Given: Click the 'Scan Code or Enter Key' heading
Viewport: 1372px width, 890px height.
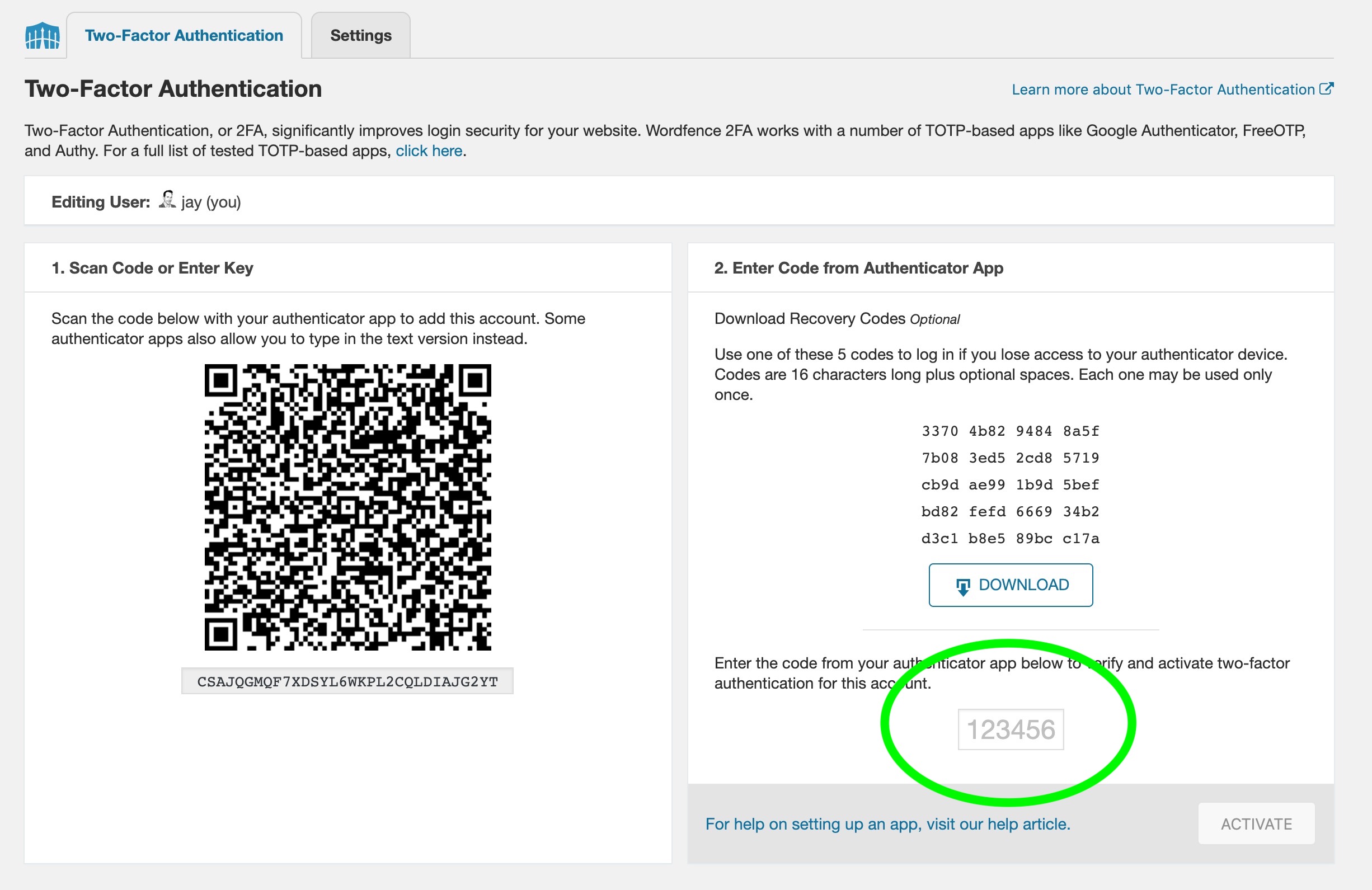Looking at the screenshot, I should click(152, 268).
